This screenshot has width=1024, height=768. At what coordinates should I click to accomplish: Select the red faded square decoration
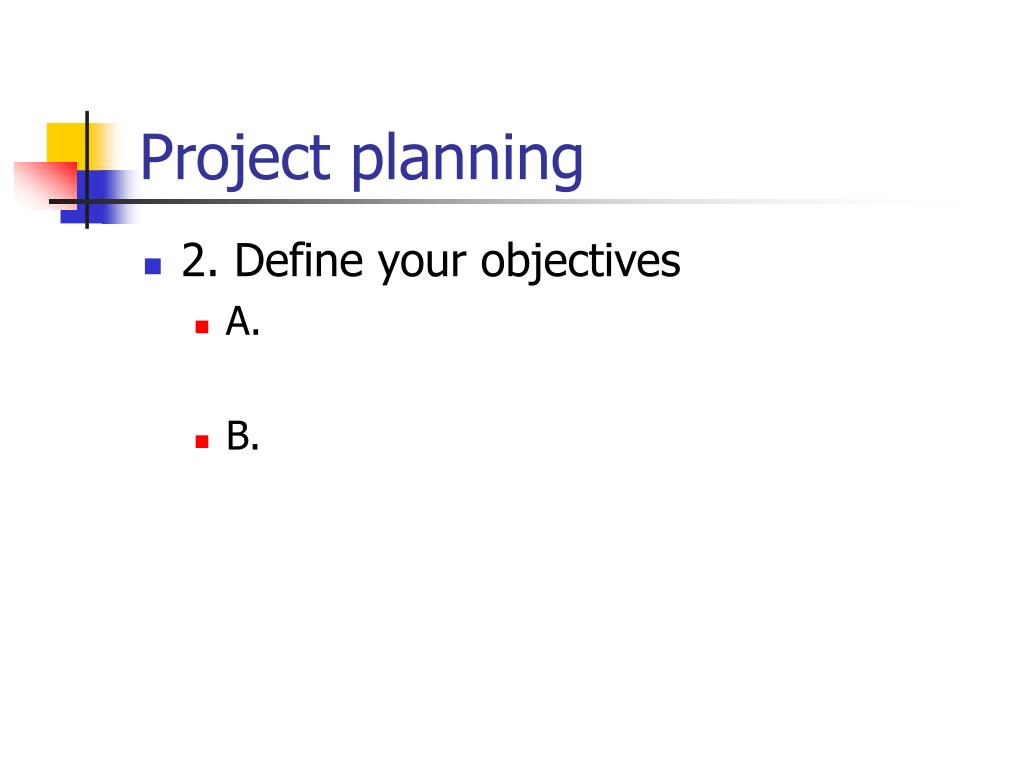pos(44,185)
